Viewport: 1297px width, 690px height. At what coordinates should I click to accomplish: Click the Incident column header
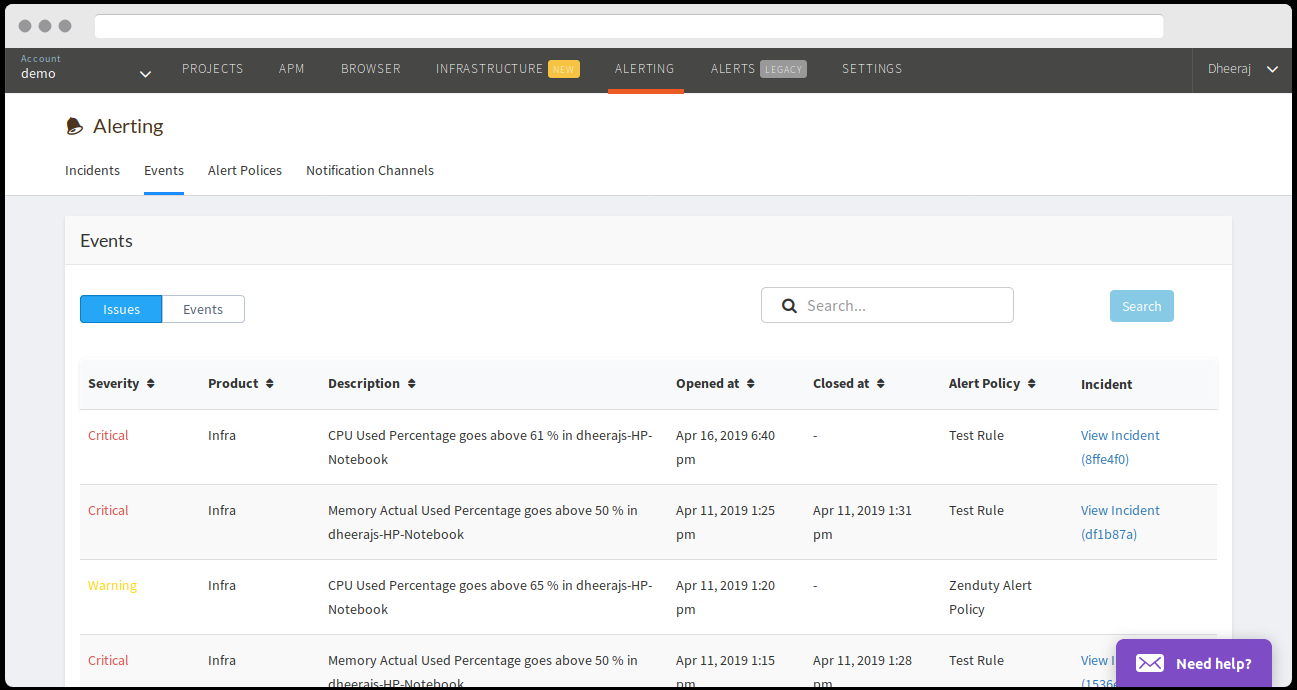(1107, 384)
